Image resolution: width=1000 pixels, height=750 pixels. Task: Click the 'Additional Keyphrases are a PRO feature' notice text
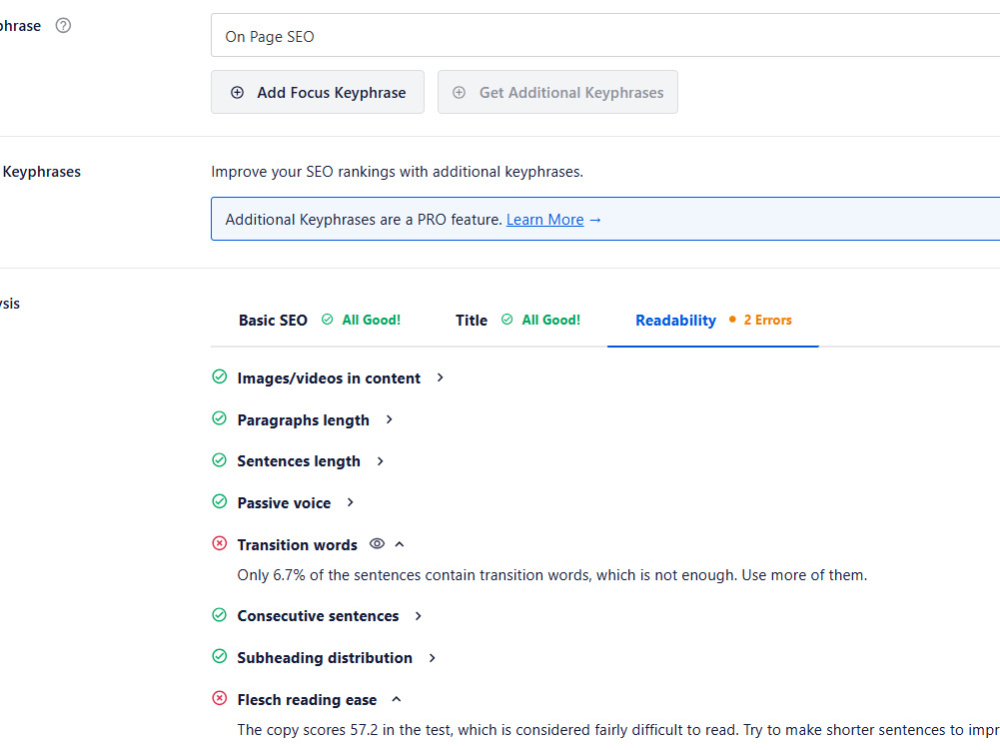(364, 220)
